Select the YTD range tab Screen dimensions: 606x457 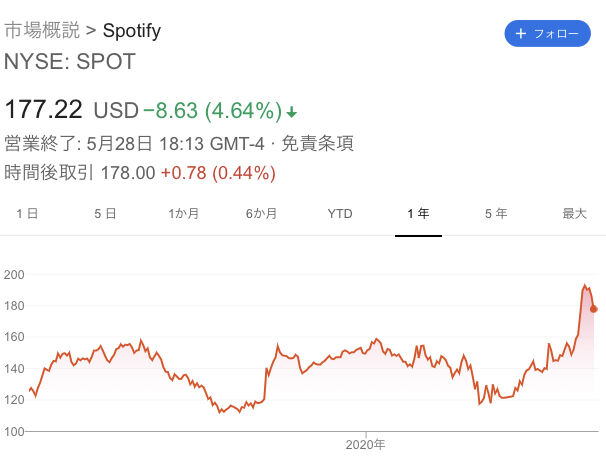[340, 213]
